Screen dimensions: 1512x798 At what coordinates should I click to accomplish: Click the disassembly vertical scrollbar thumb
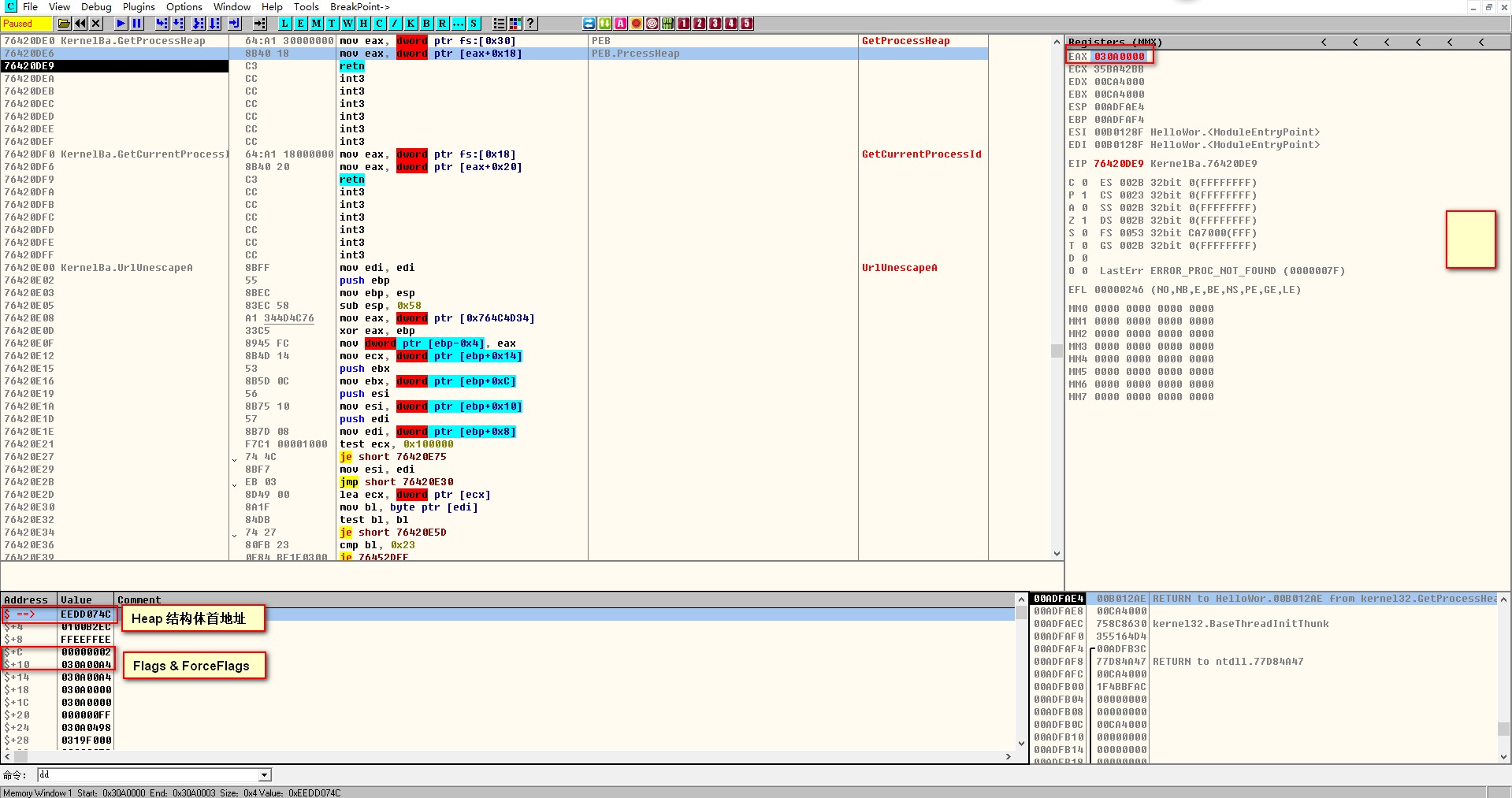1057,351
